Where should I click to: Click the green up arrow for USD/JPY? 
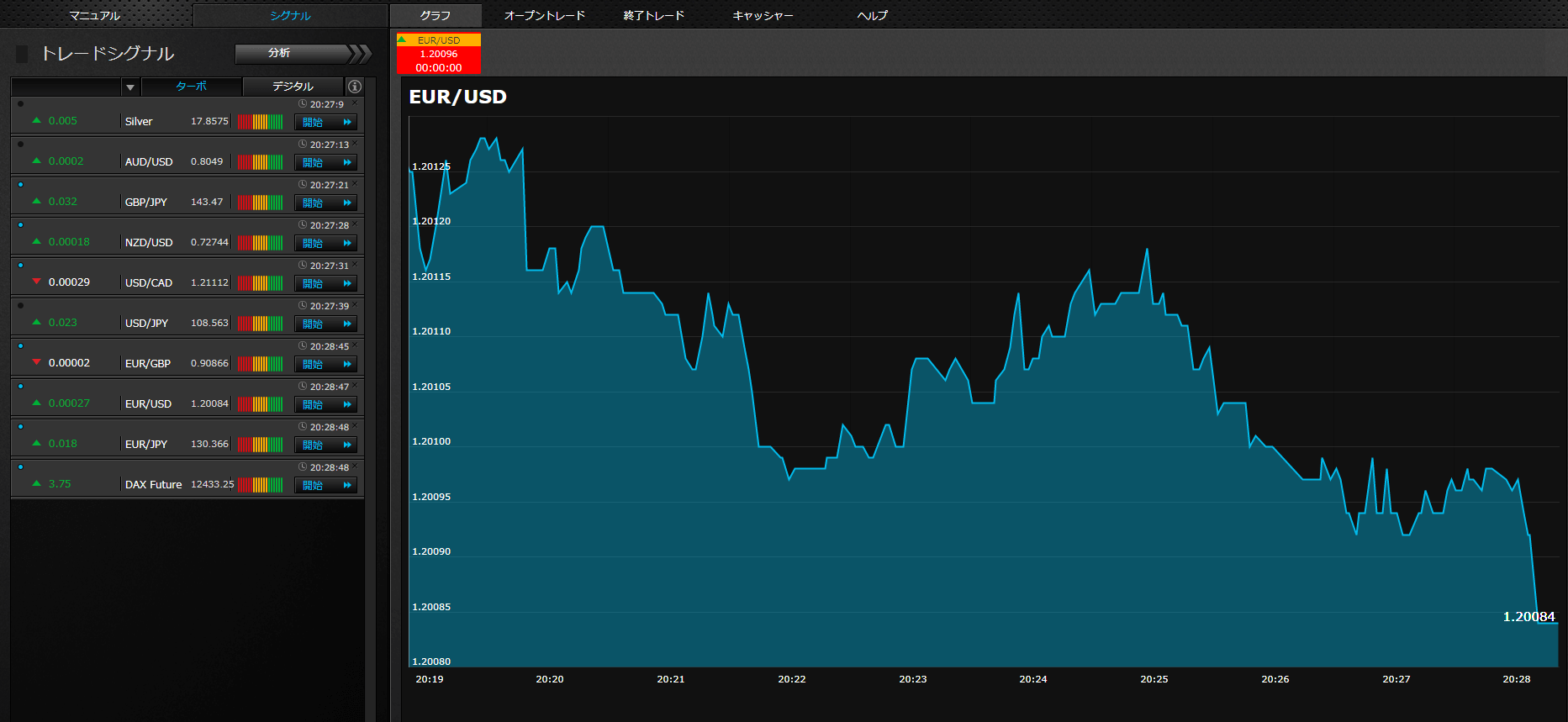[36, 322]
